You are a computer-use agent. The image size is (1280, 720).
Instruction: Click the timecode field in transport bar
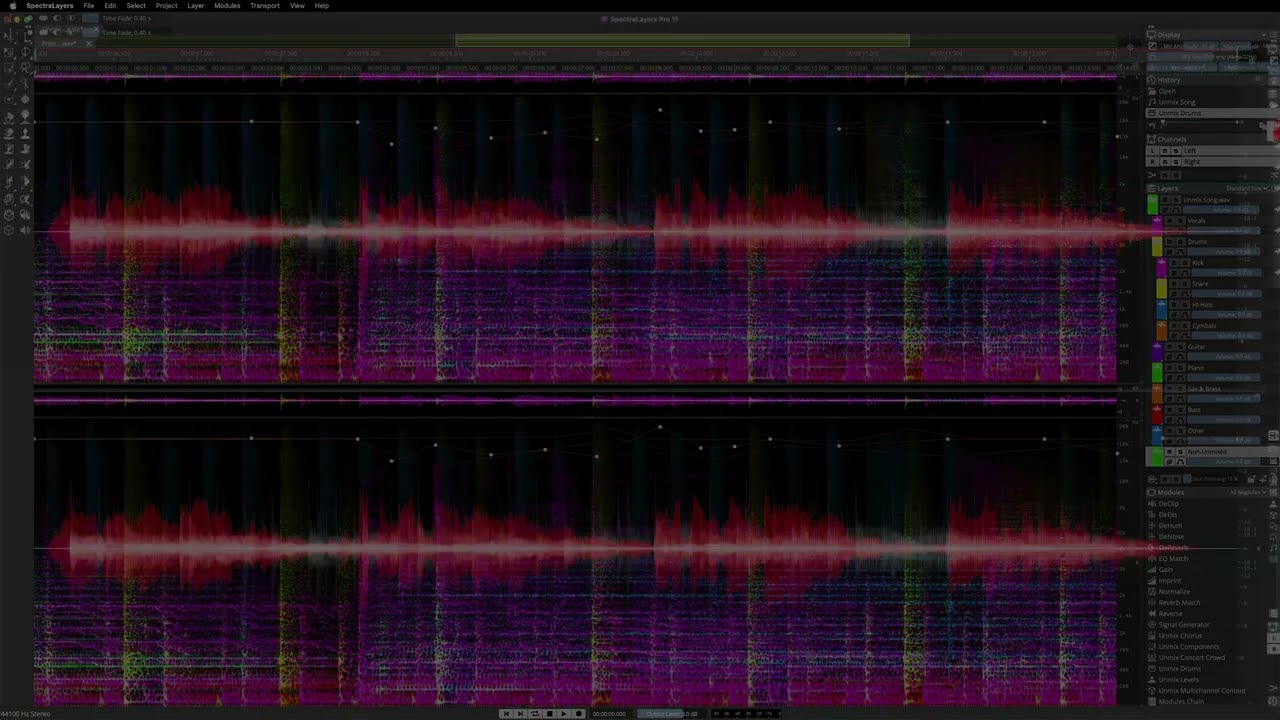pos(609,714)
